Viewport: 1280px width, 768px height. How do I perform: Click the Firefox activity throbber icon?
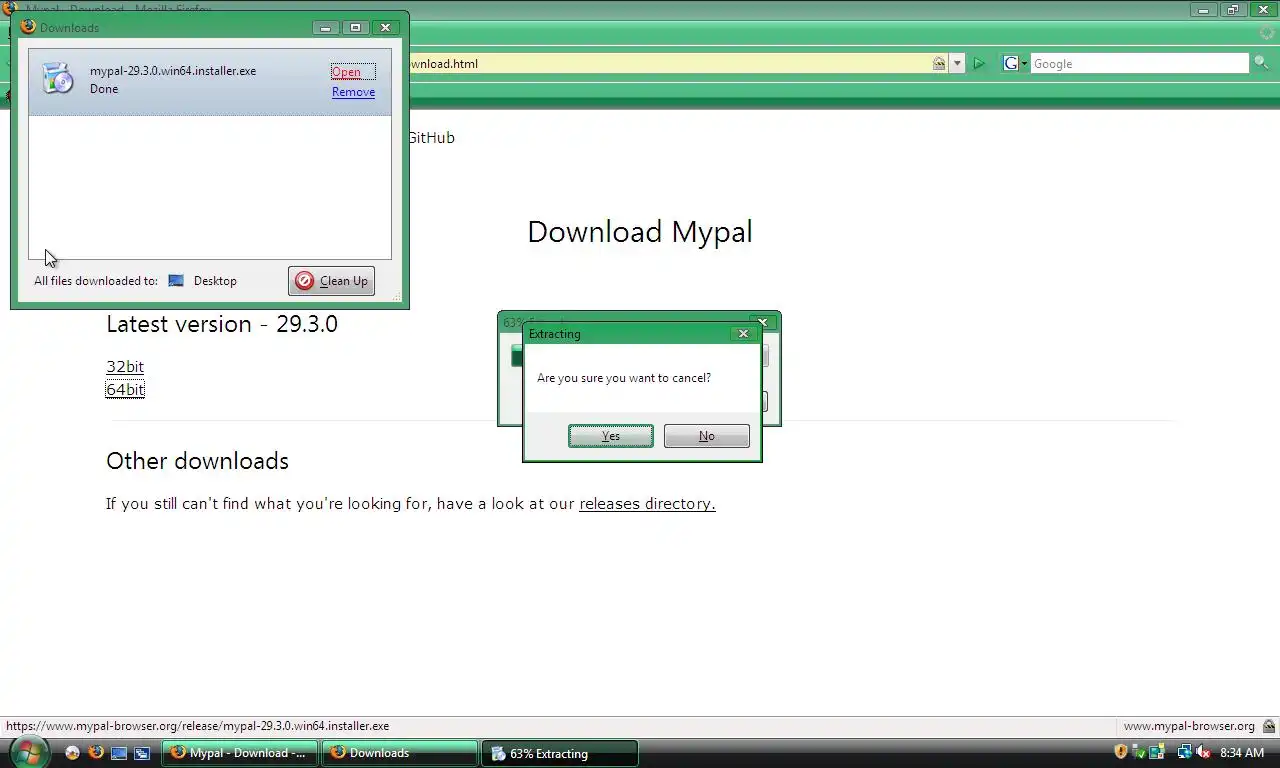(x=1267, y=33)
